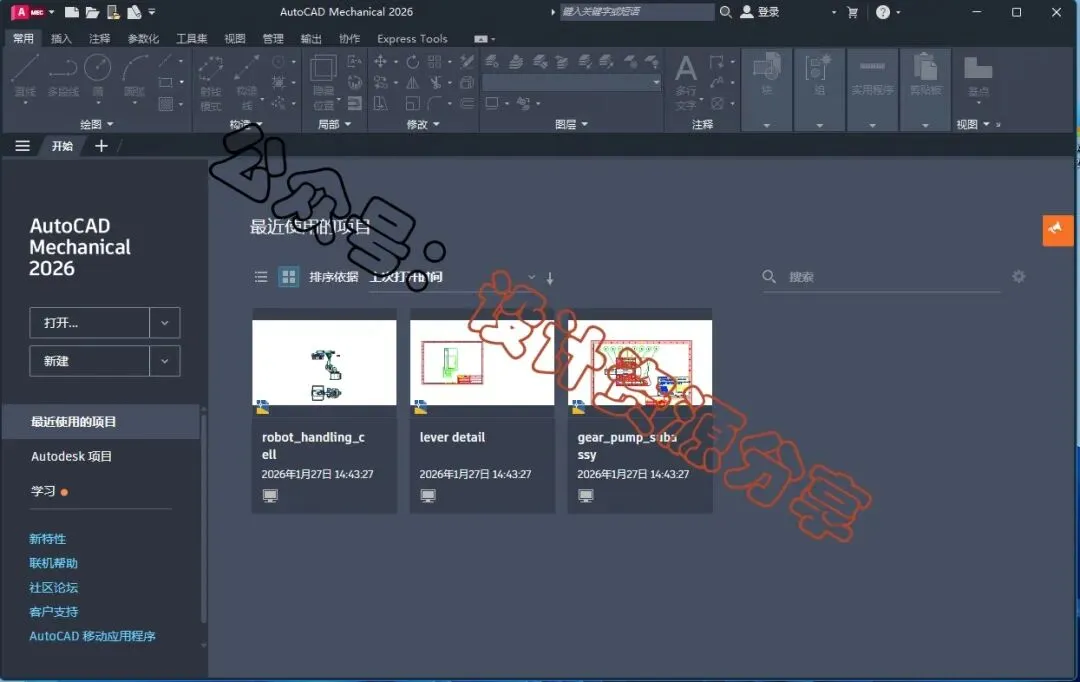Open the AutoCAD 移动应用程序 link

(x=92, y=636)
